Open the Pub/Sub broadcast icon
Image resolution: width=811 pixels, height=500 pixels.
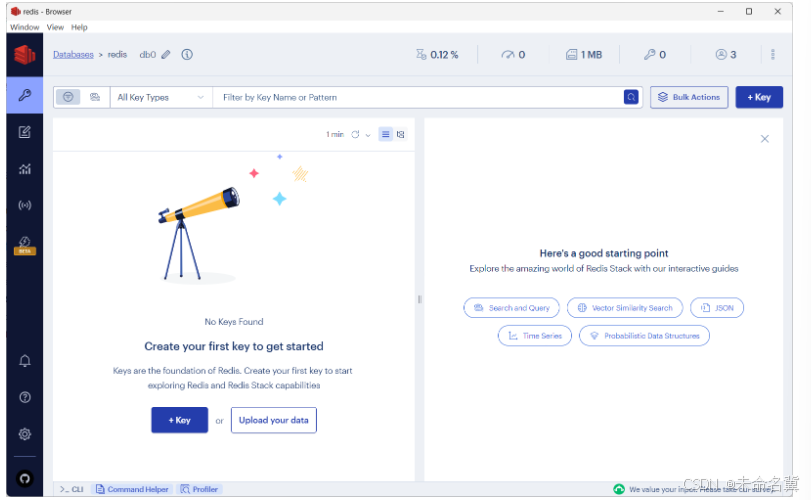pyautogui.click(x=24, y=205)
